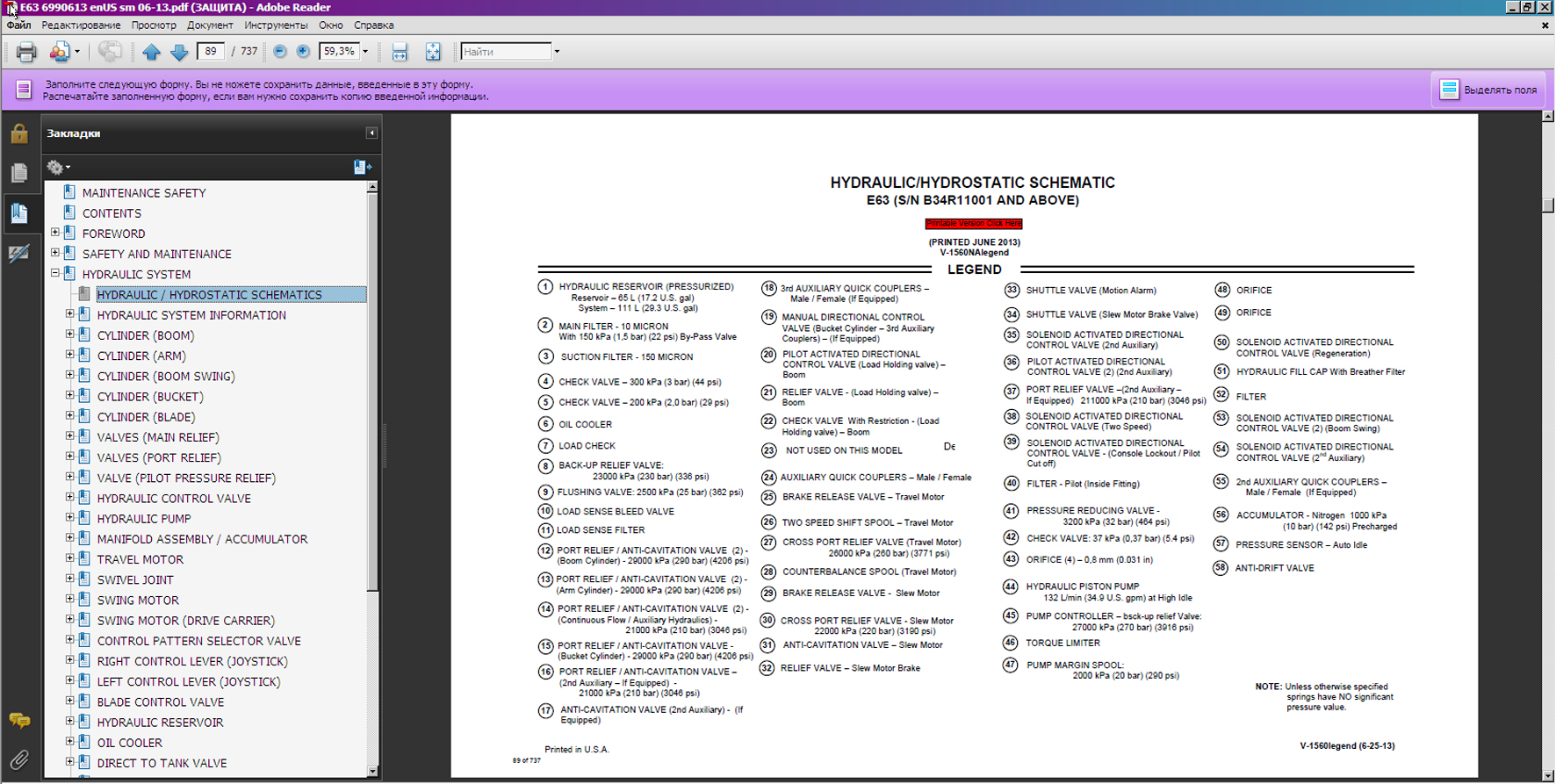Screen dimensions: 1556x784
Task: Select the TRAVEL MOTOR bookmark
Action: pos(140,559)
